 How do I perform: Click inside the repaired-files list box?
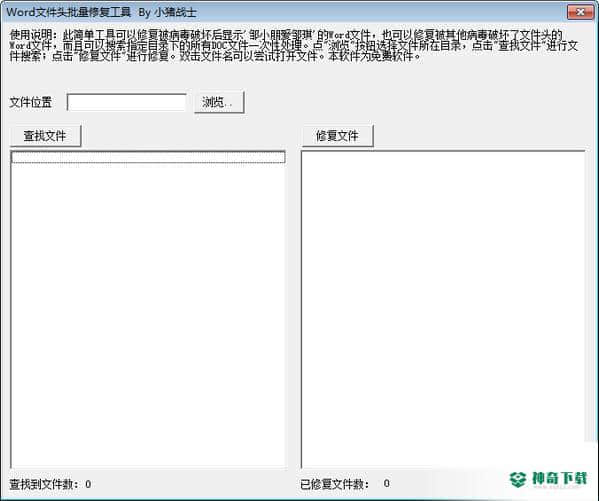443,309
